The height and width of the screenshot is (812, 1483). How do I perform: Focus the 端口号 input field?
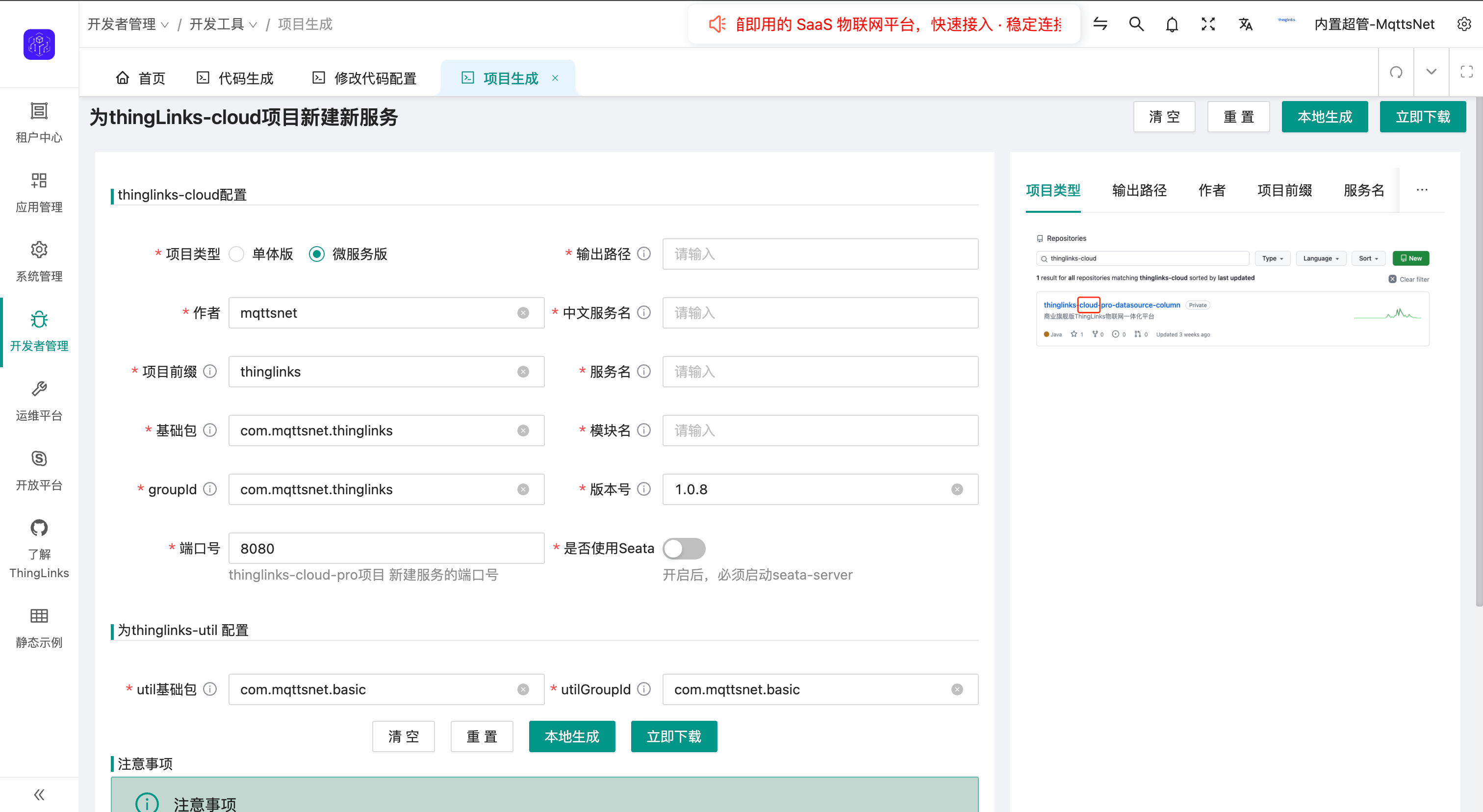click(386, 548)
